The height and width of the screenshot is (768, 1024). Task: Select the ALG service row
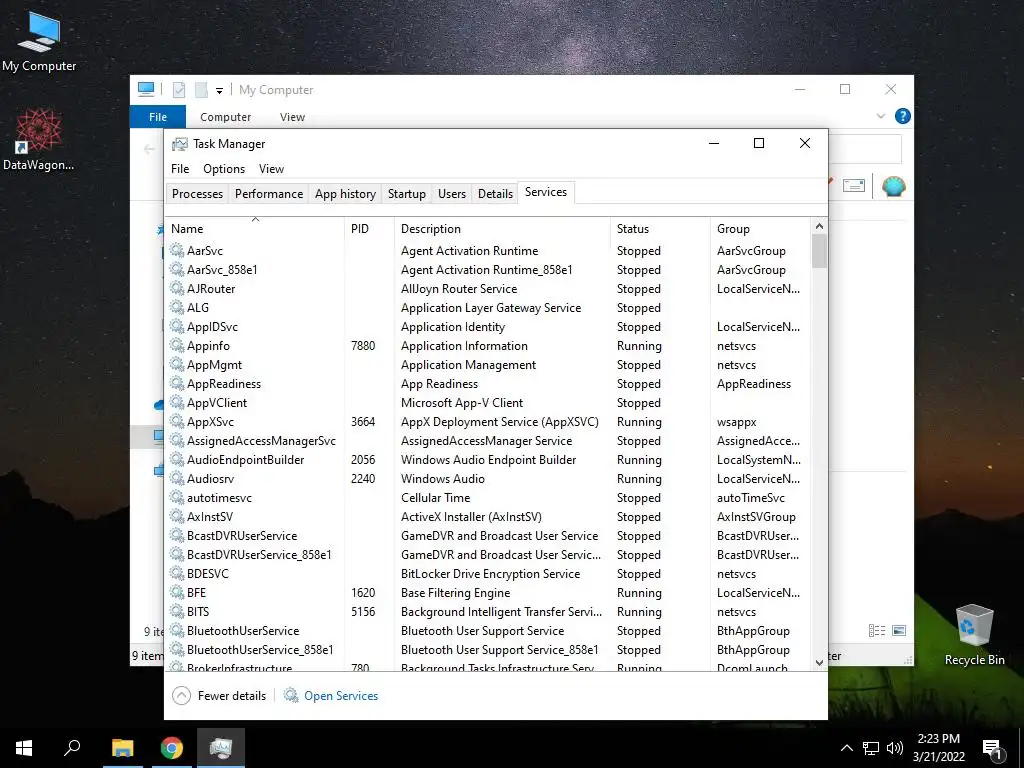[x=487, y=308]
